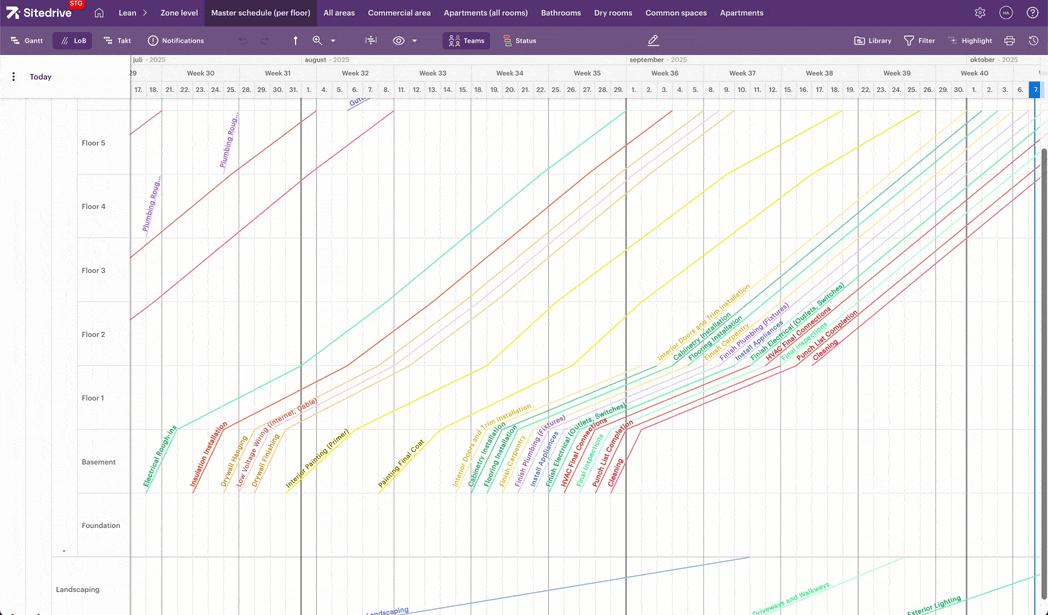The image size is (1048, 615).
Task: Click the upward arrow toolbar icon
Action: point(295,41)
